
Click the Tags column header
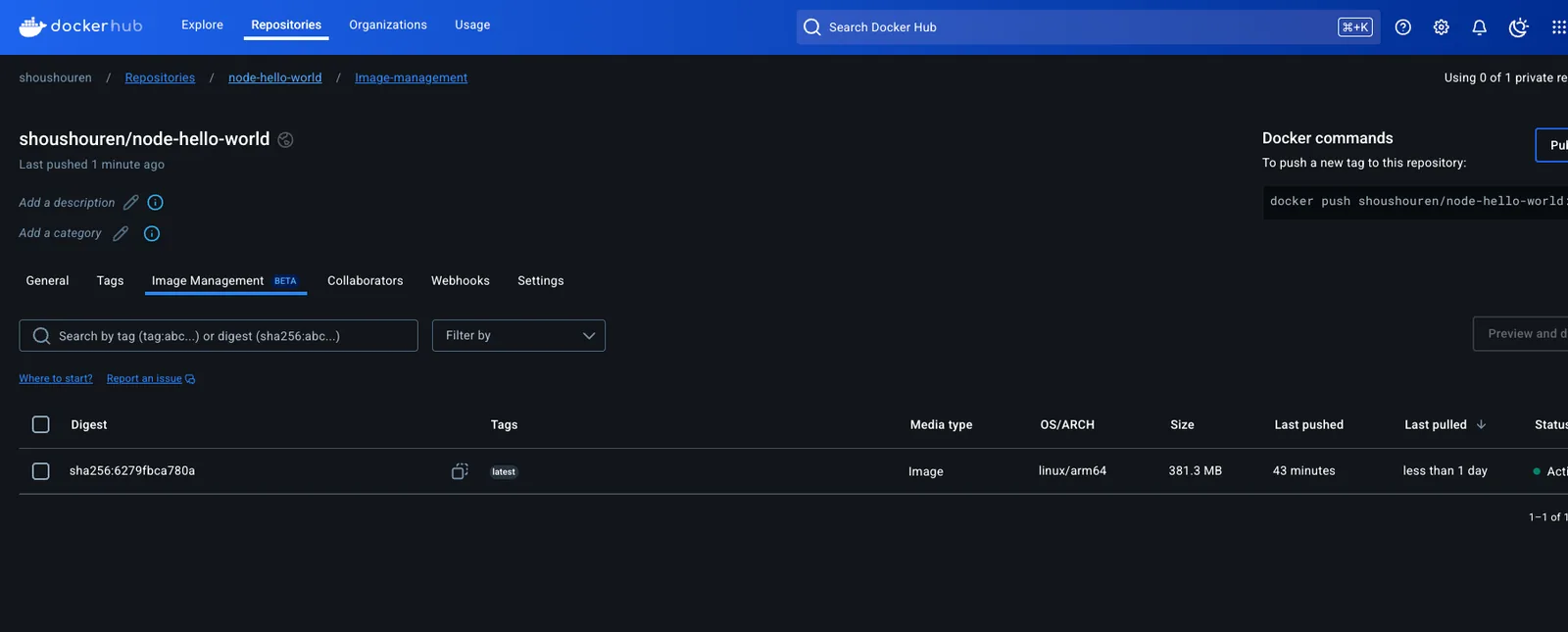[x=504, y=424]
